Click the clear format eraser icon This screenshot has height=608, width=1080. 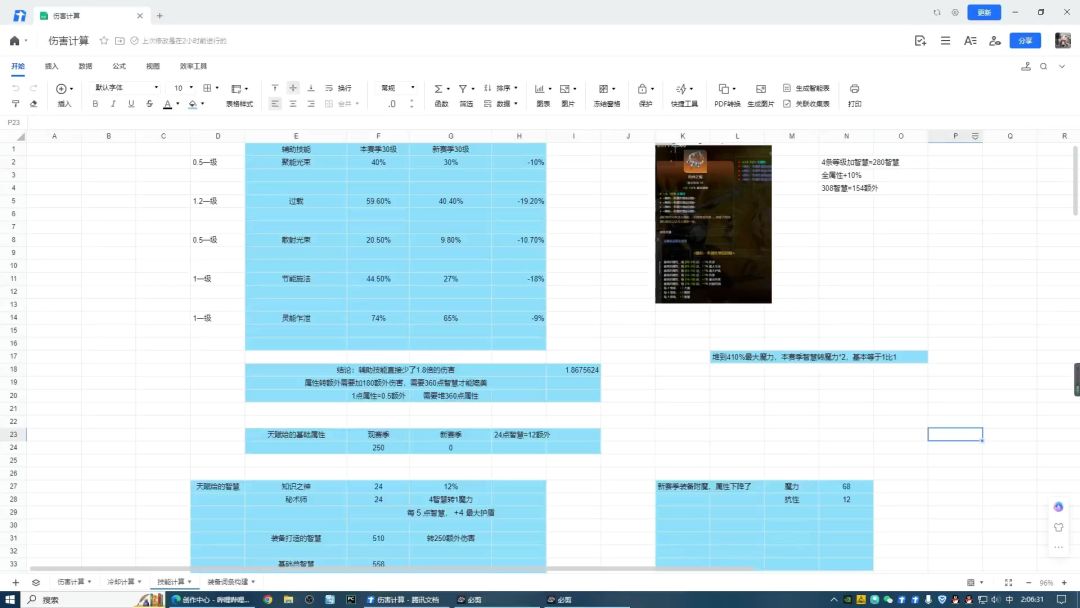pos(34,103)
